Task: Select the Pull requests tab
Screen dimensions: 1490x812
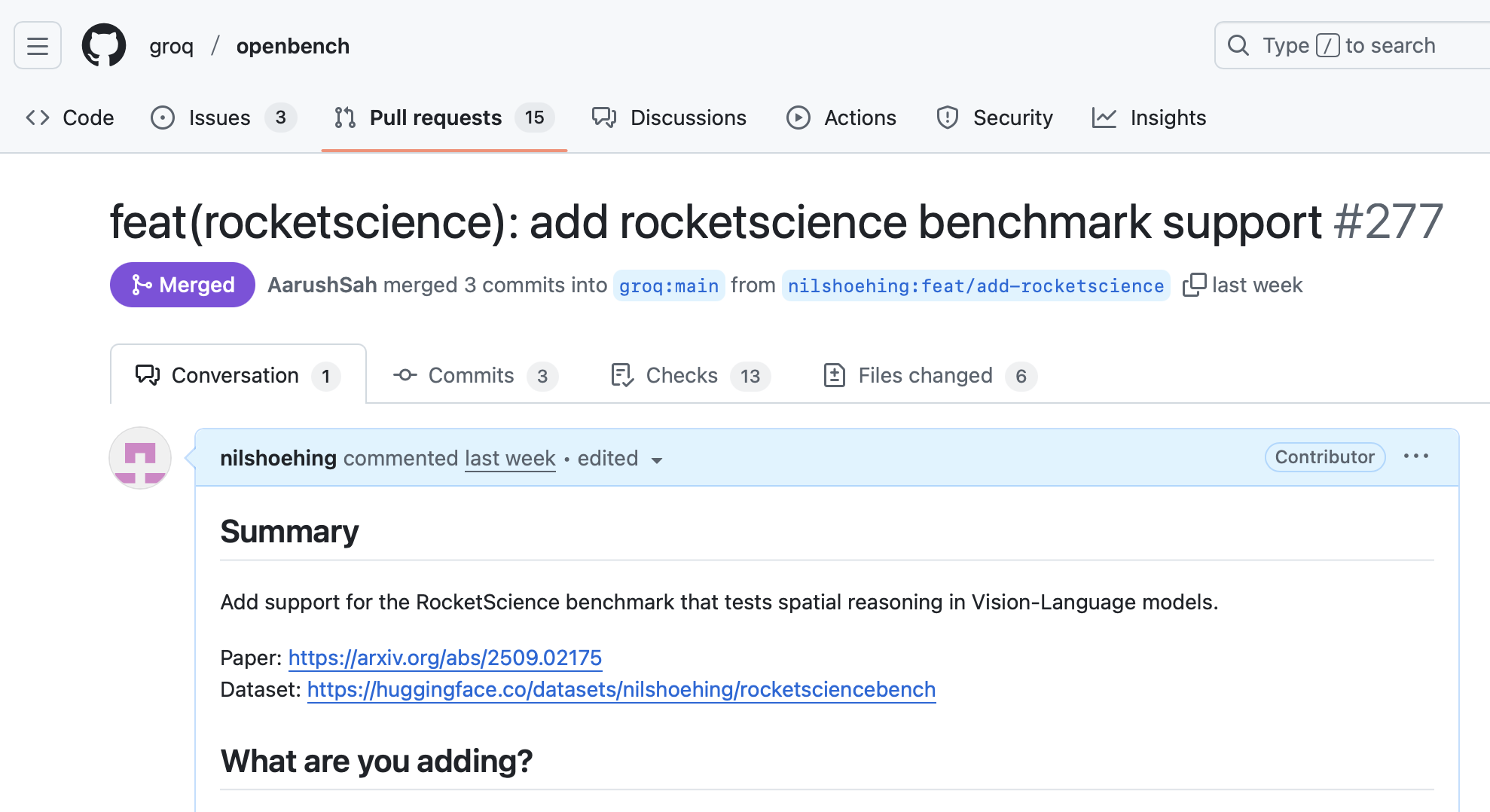Action: 444,118
